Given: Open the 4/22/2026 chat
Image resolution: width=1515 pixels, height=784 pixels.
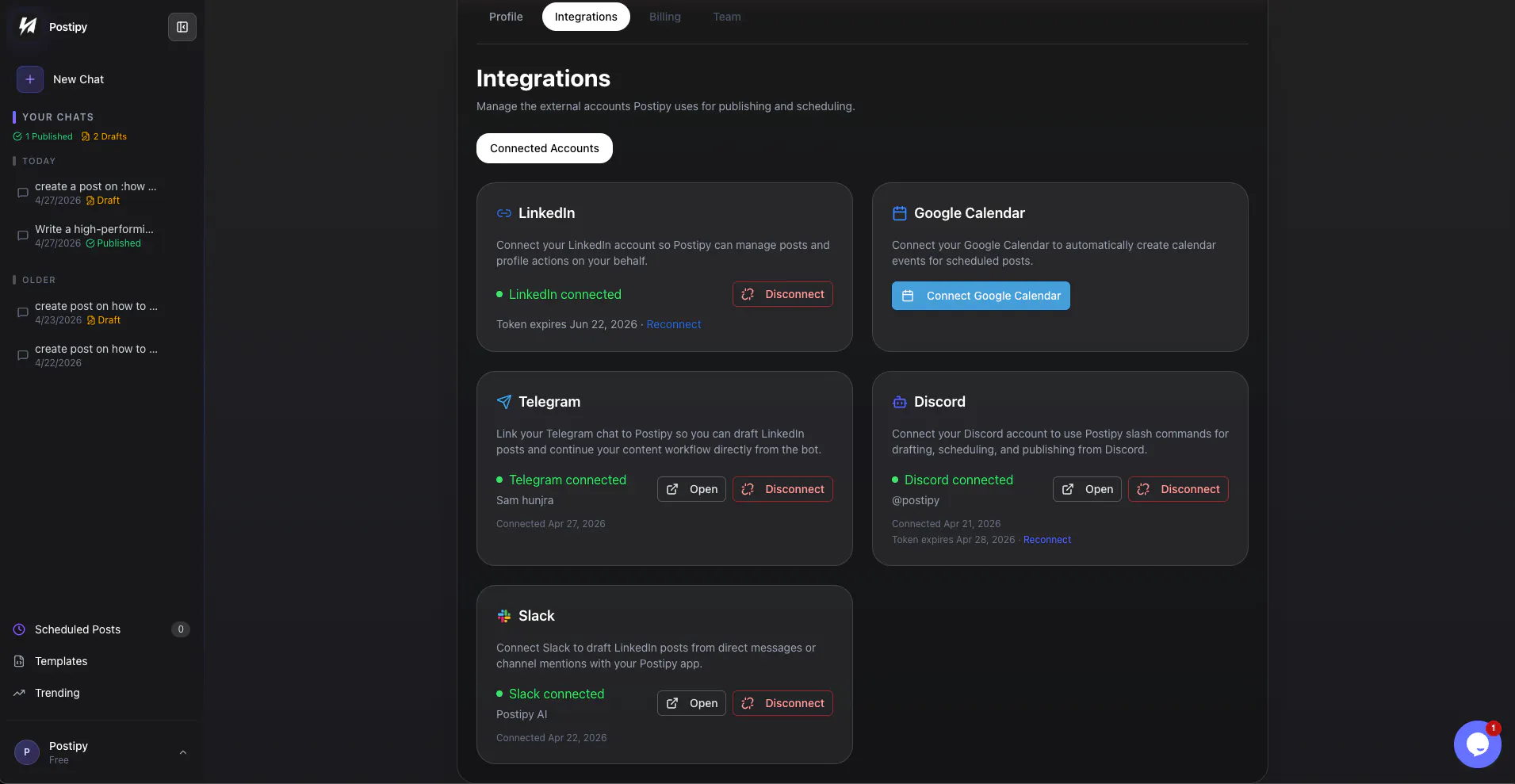Looking at the screenshot, I should (x=101, y=355).
